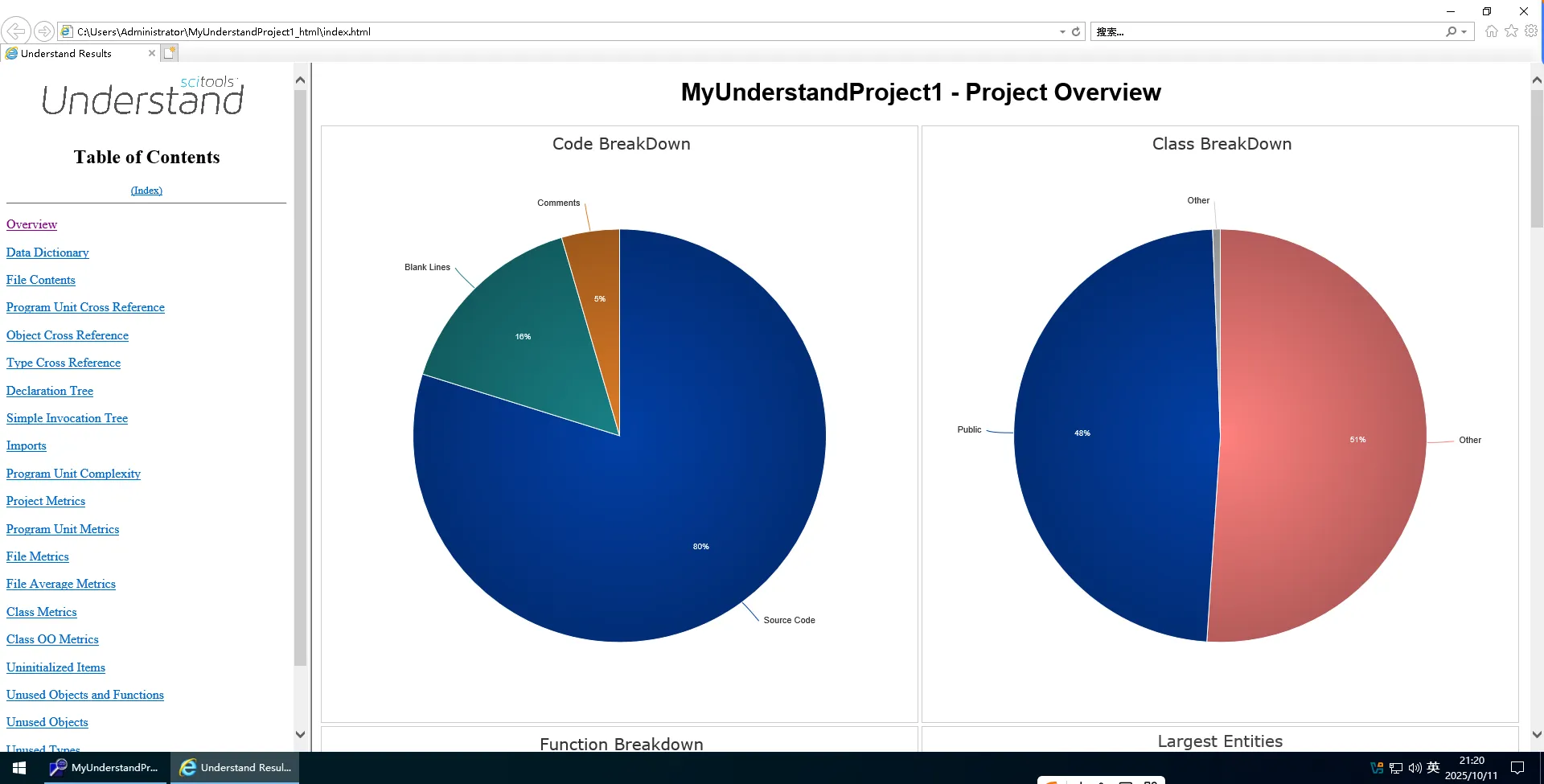Viewport: 1544px width, 784px height.
Task: Open Favorites via the star icon
Action: click(1512, 31)
